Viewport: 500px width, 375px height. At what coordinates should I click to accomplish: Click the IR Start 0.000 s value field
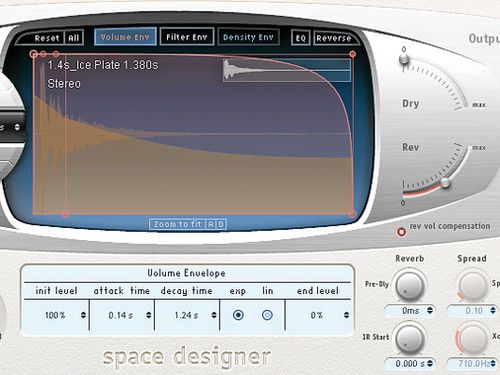[x=410, y=363]
